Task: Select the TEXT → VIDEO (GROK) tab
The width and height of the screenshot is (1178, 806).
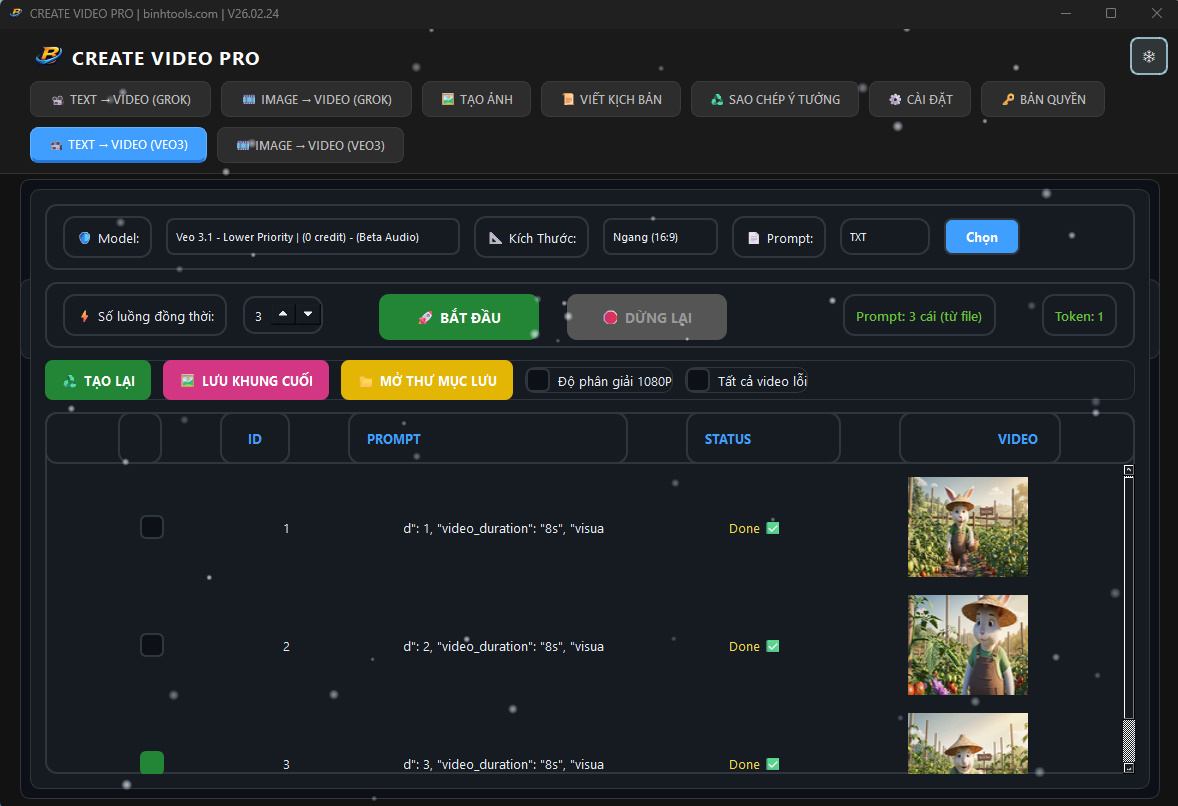Action: click(120, 99)
